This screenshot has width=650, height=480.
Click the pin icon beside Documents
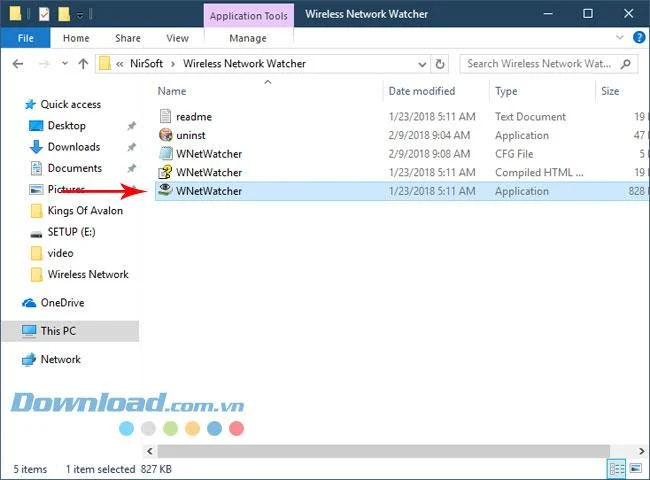[131, 168]
